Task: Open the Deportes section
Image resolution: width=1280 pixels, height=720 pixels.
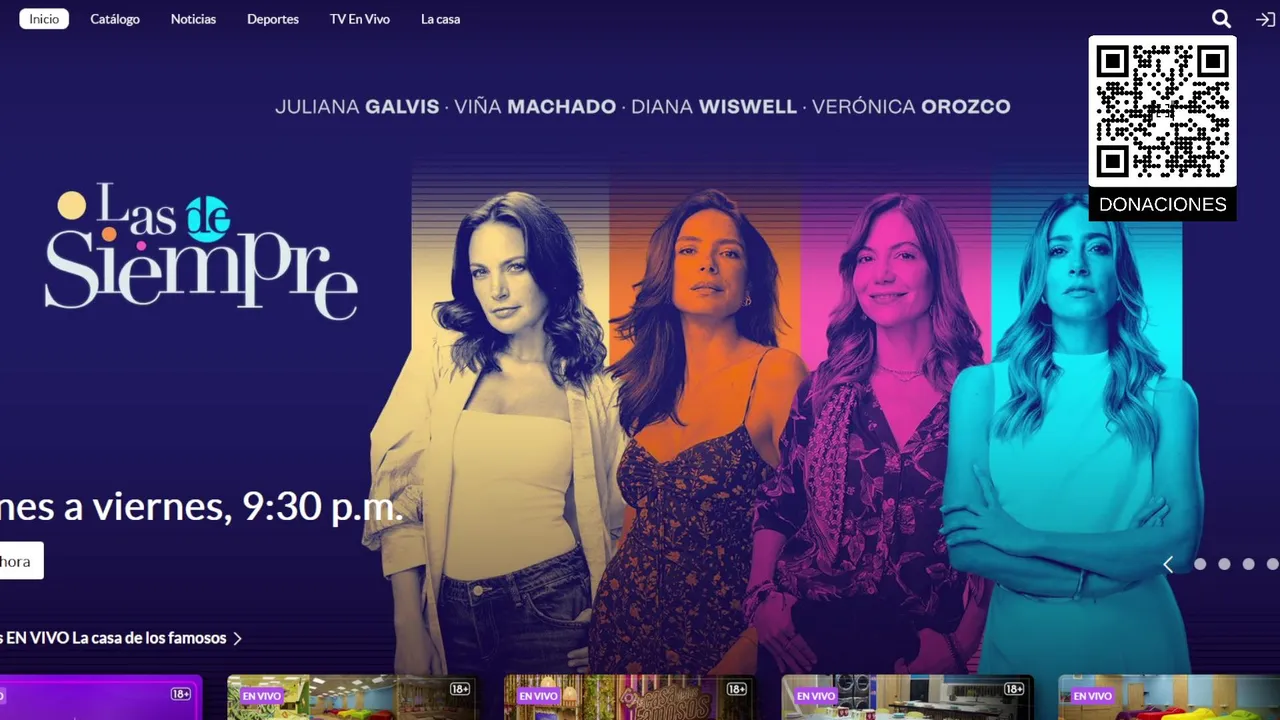Action: 273,19
